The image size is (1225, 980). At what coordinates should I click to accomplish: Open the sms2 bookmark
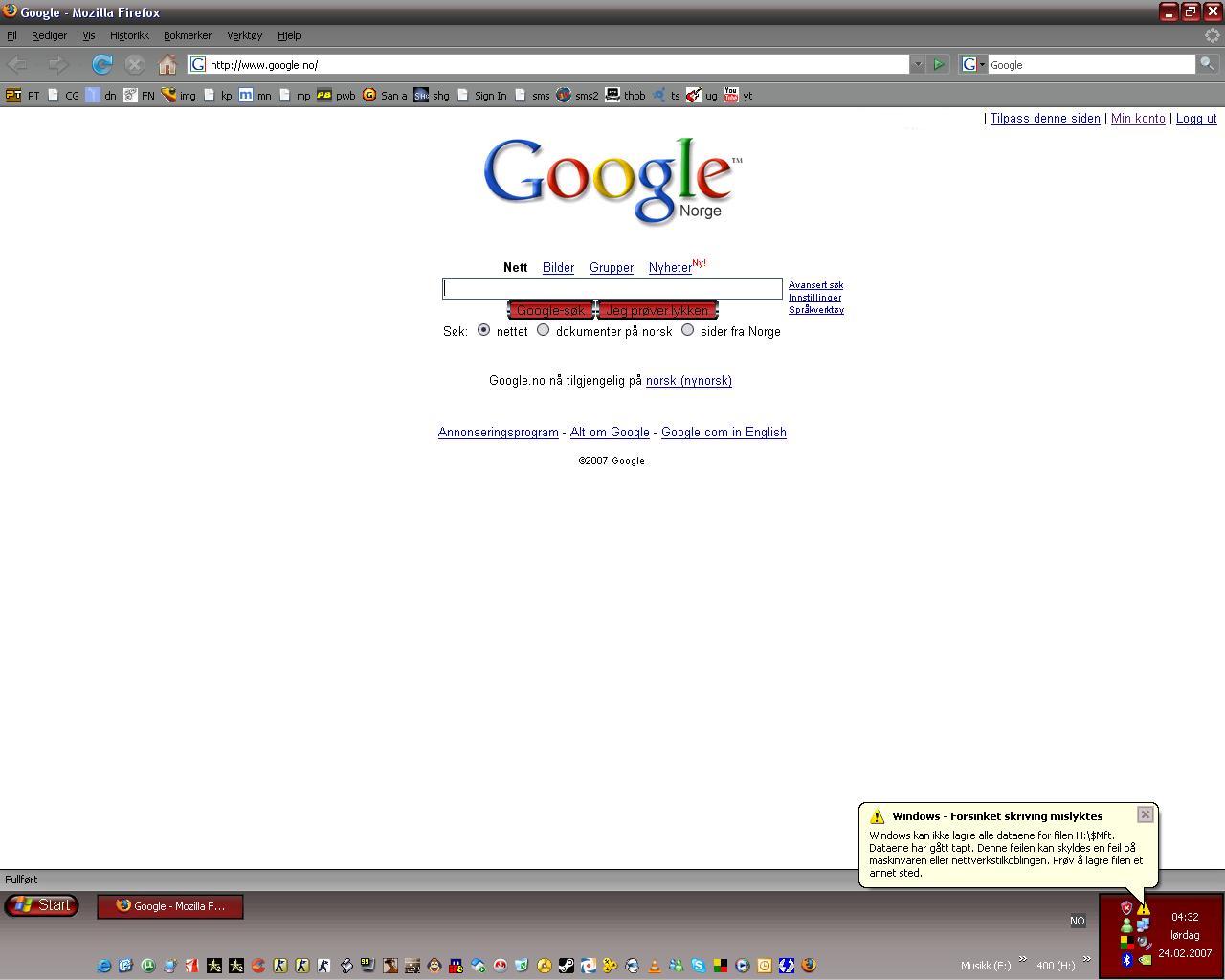tap(577, 96)
